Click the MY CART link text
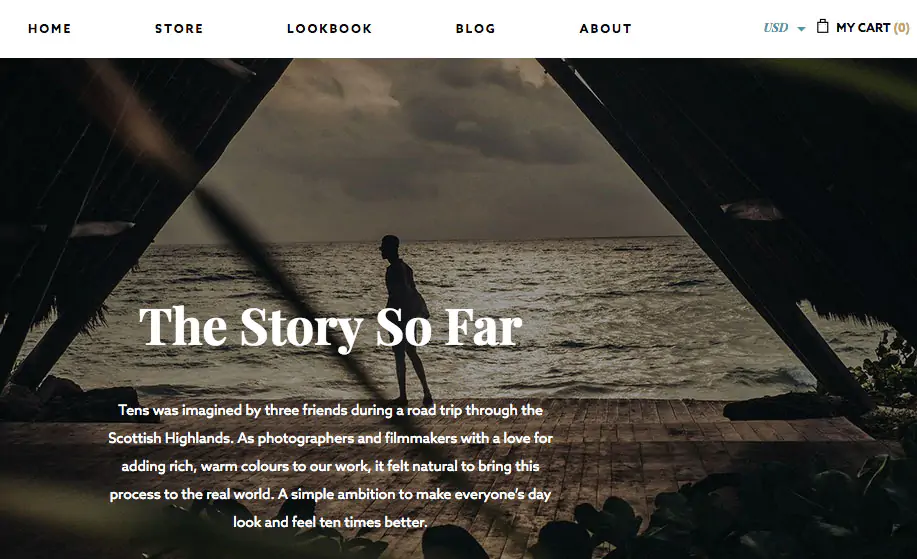 pos(863,27)
